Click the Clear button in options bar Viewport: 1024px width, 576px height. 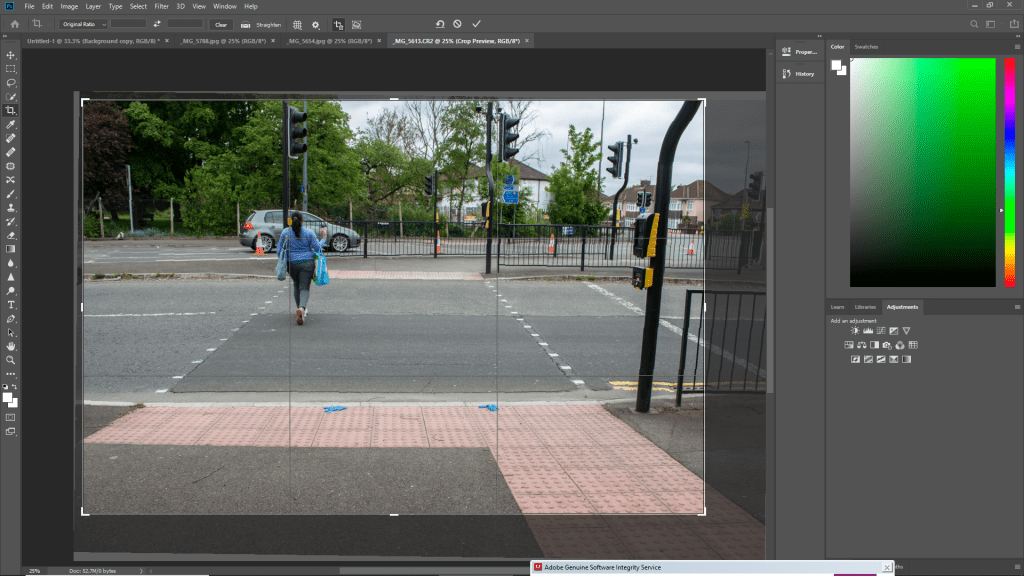pyautogui.click(x=220, y=24)
